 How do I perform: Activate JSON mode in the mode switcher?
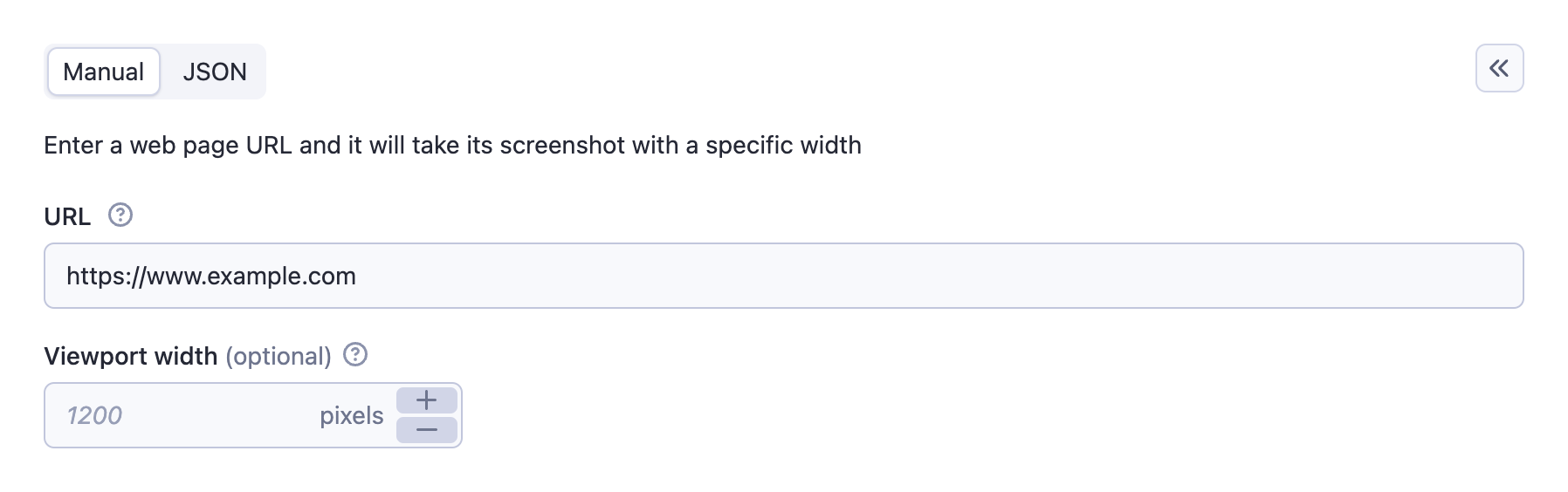click(x=215, y=72)
